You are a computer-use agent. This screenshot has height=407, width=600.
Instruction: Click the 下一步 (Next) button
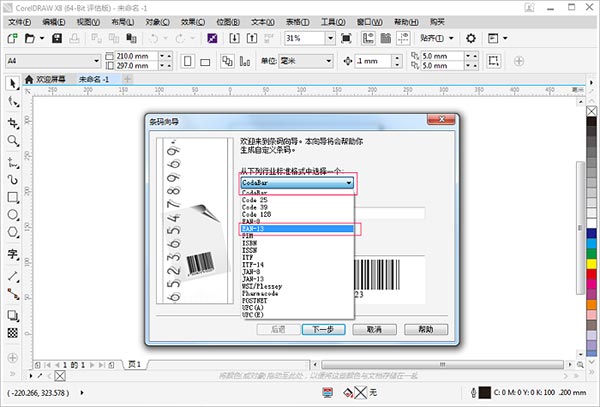323,328
